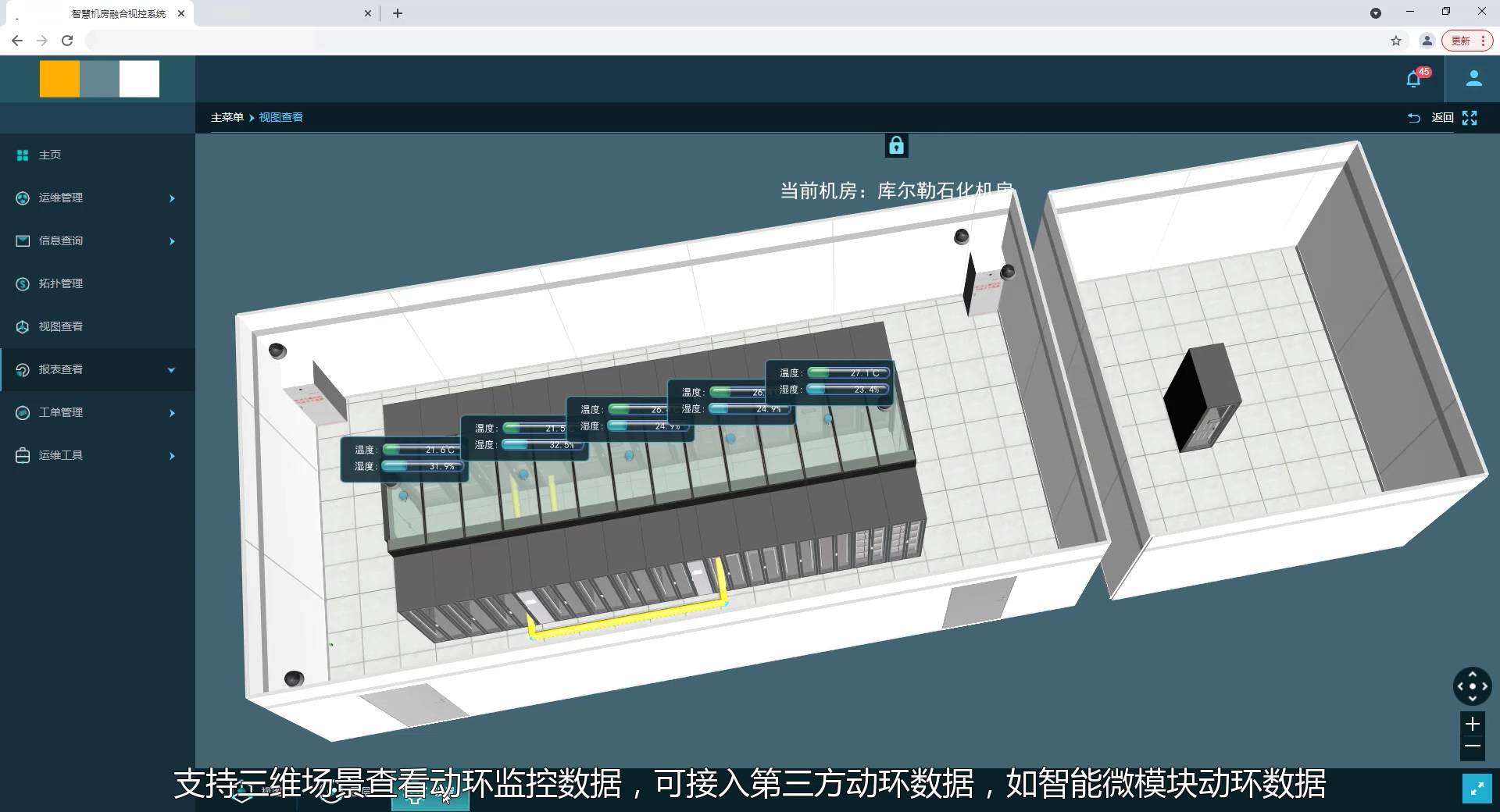Expand the 运维工具 chevron arrow
The image size is (1500, 812).
pos(172,456)
